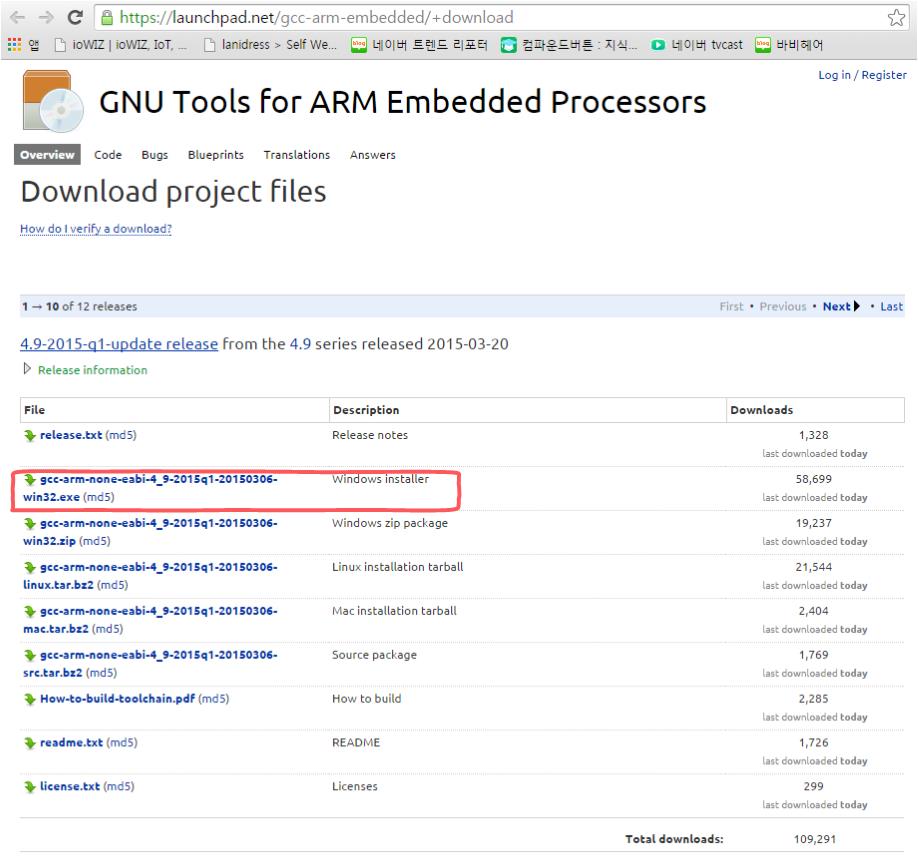Open the 4.9 series link
Screen dimensions: 918x856
click(300, 344)
